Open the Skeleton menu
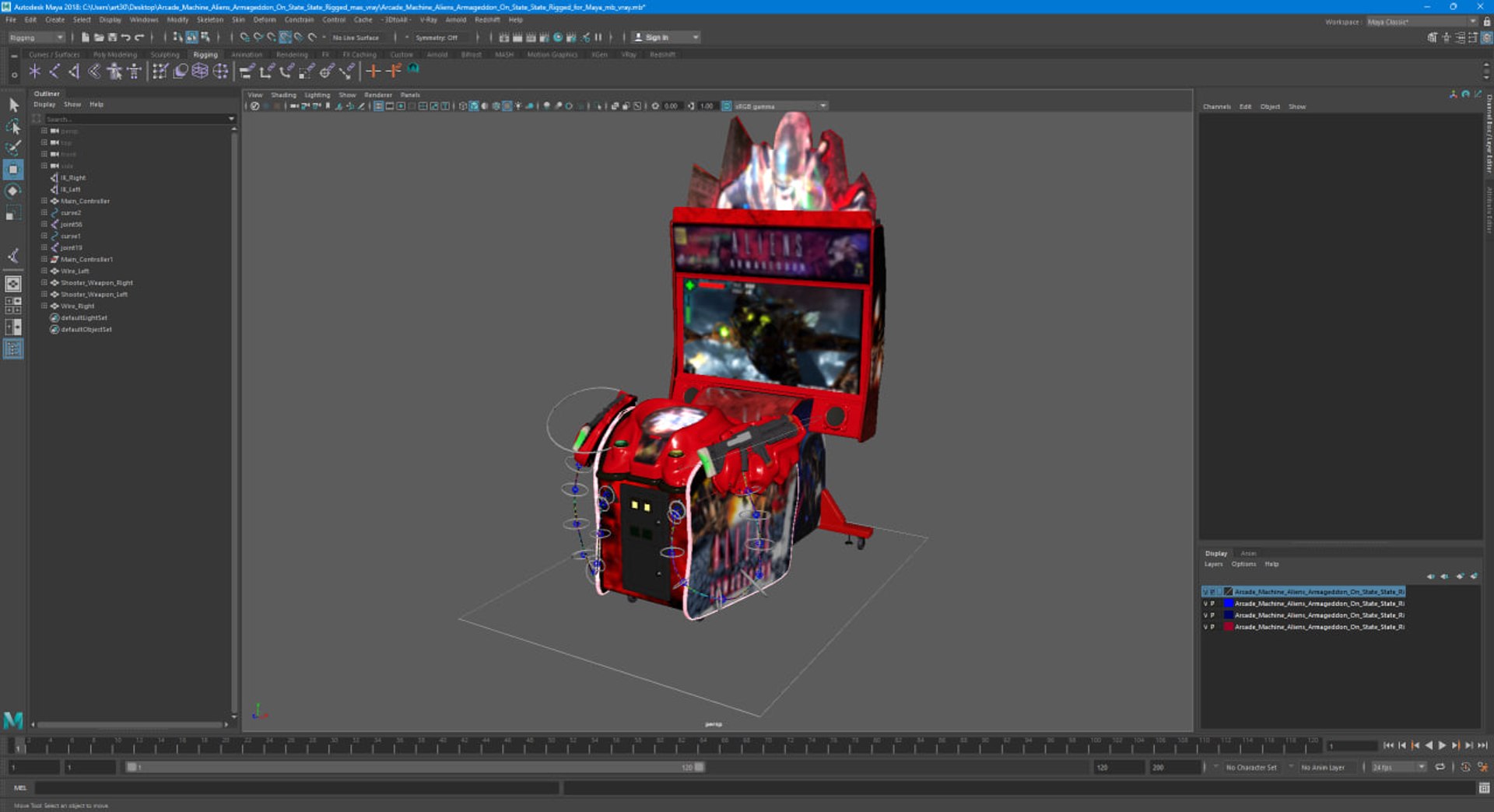This screenshot has height=812, width=1494. coord(210,19)
